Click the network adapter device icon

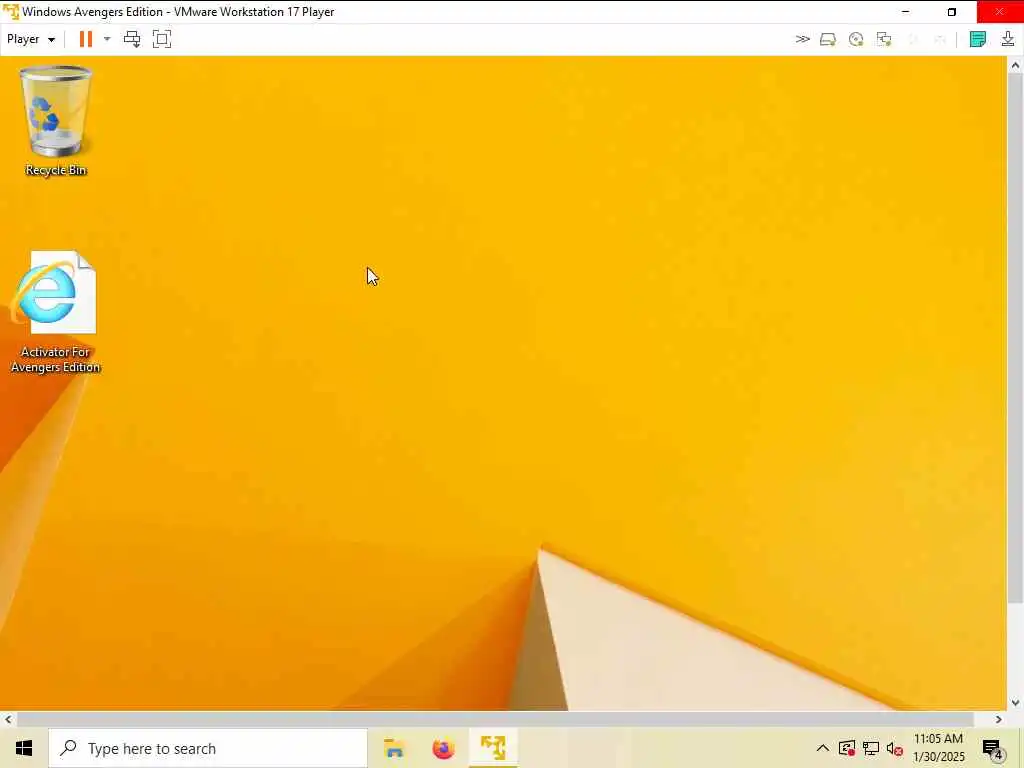coord(884,39)
